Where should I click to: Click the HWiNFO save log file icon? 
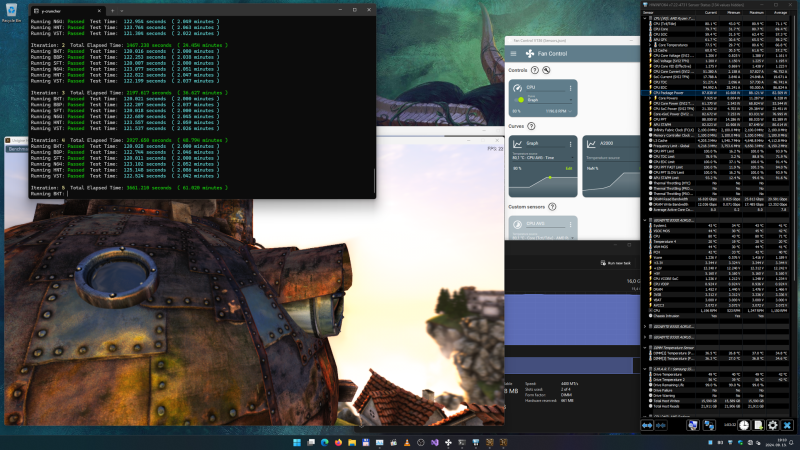click(758, 425)
